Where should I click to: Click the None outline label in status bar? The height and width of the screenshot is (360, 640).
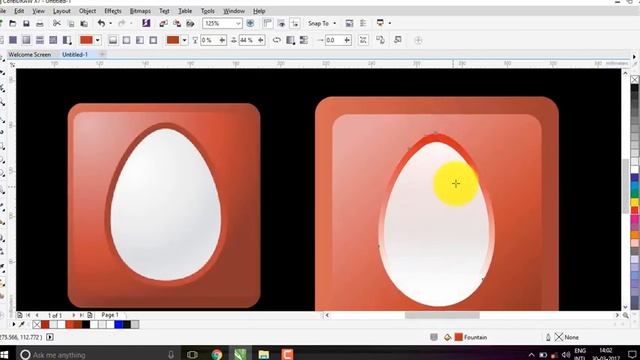click(x=571, y=337)
